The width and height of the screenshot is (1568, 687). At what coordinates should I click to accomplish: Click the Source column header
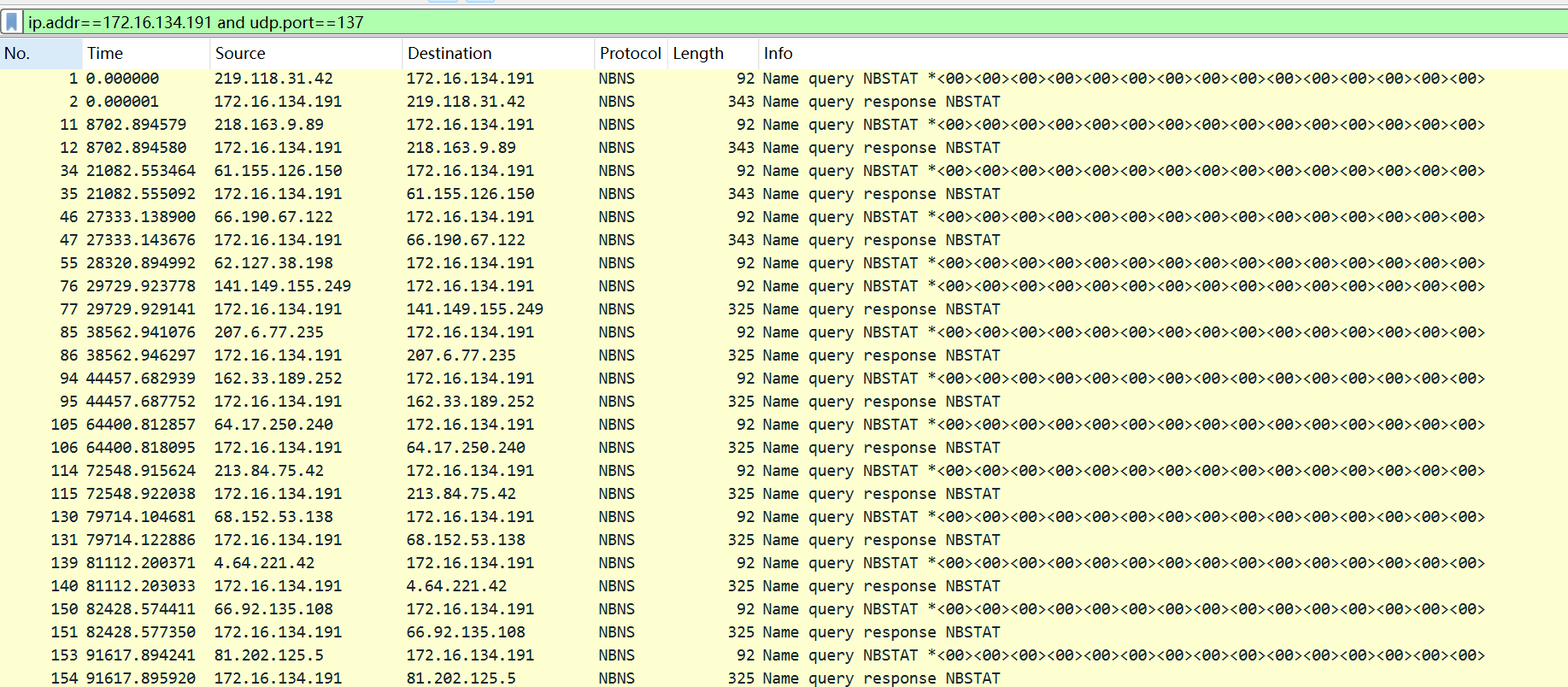pyautogui.click(x=306, y=53)
